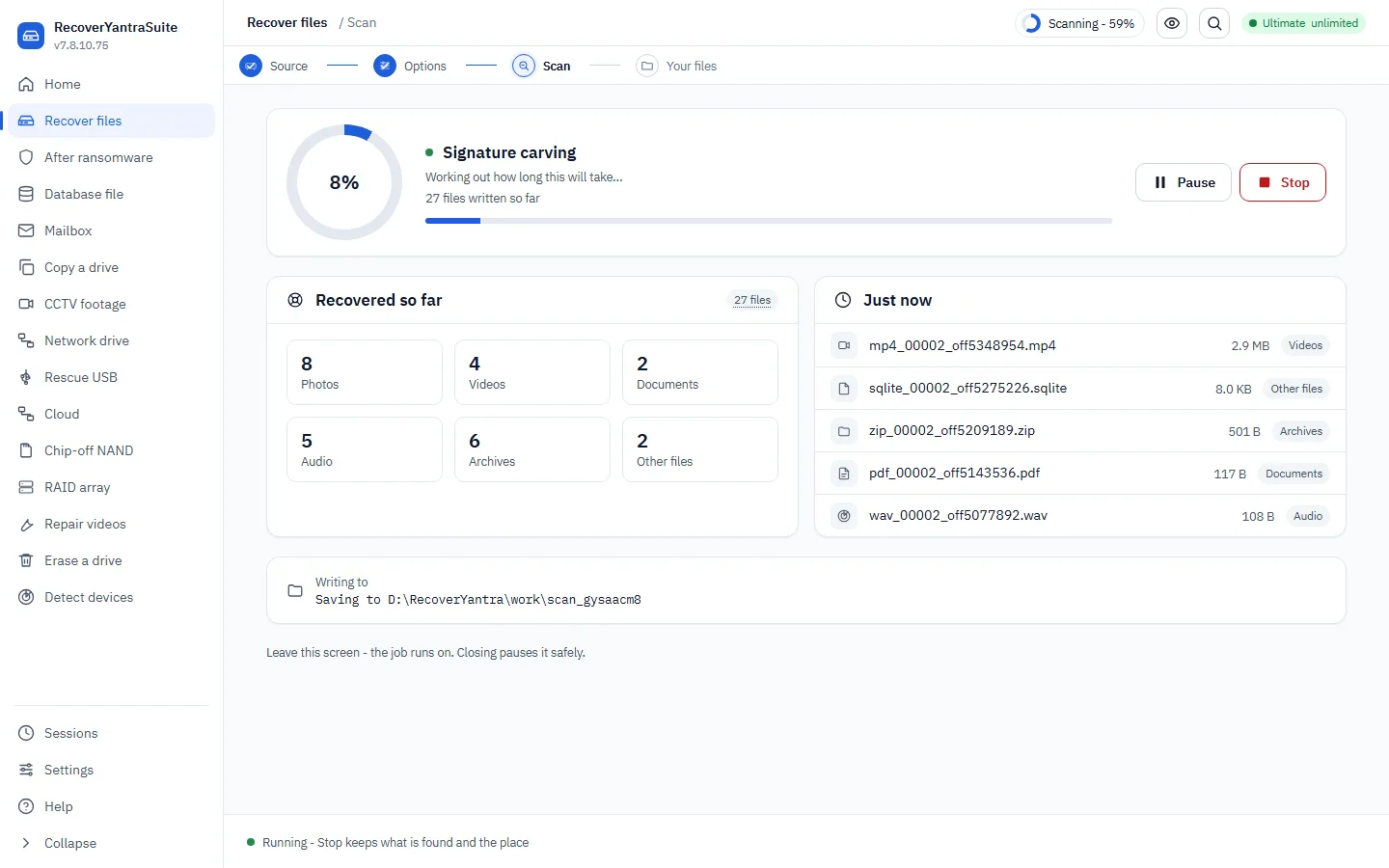Stop the running scan
Viewport: 1389px width, 868px height.
point(1283,182)
